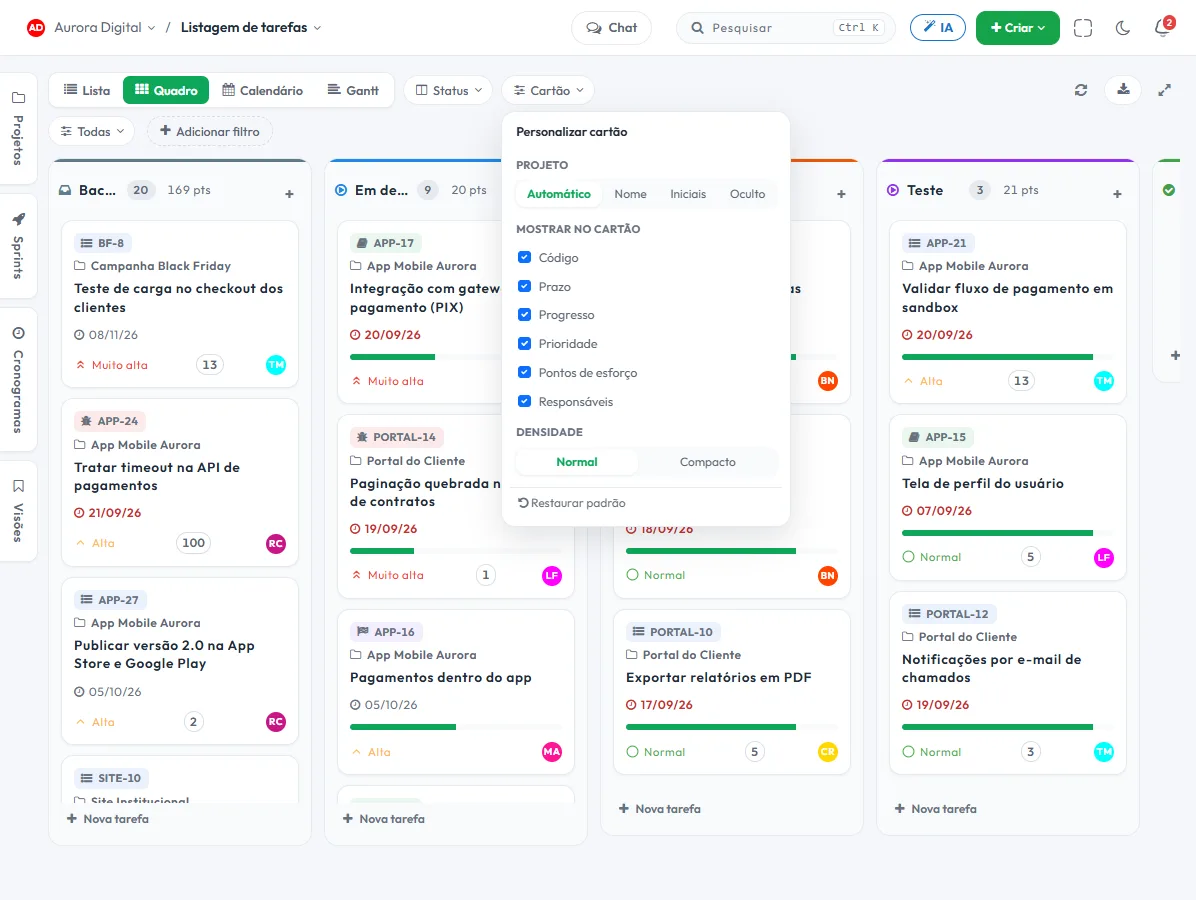Expand the Criar button menu
The width and height of the screenshot is (1196, 900).
pos(1018,27)
